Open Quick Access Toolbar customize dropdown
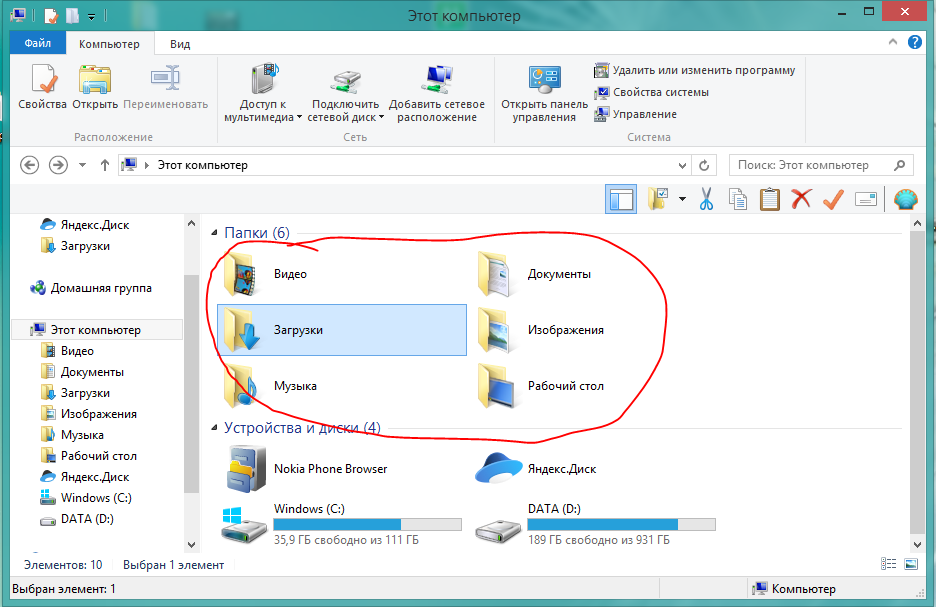The width and height of the screenshot is (936, 607). pos(91,17)
